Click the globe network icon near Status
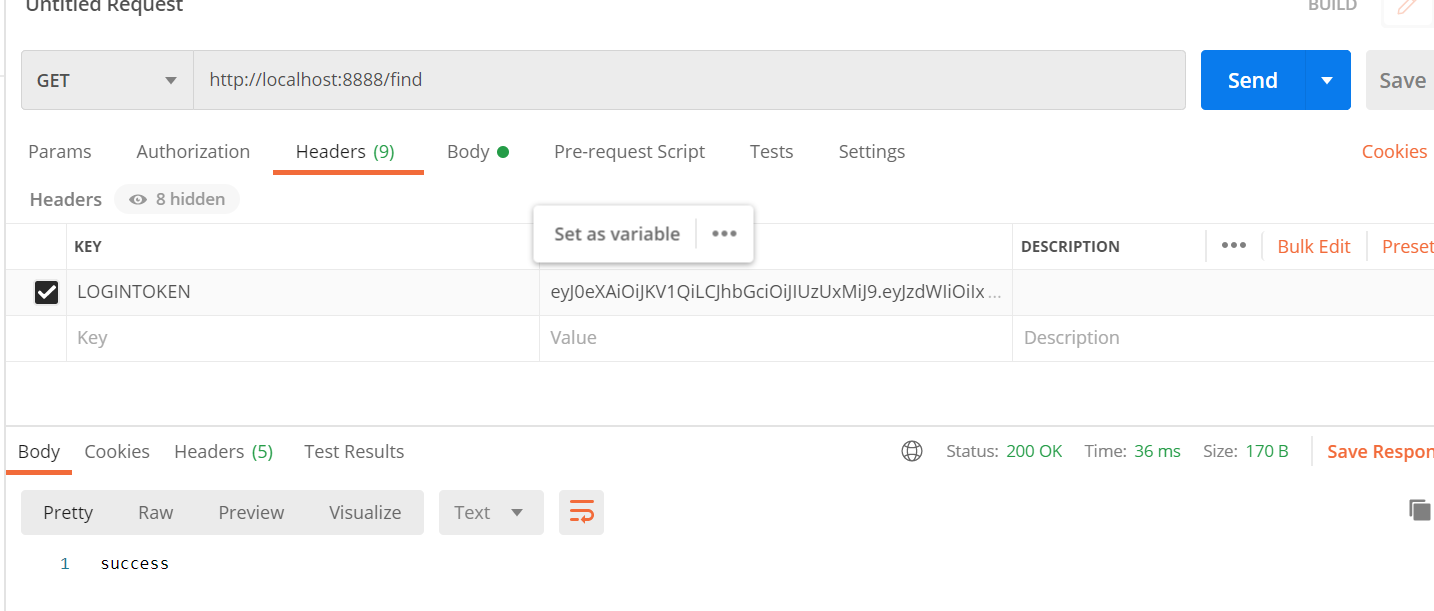1434x611 pixels. coord(912,451)
